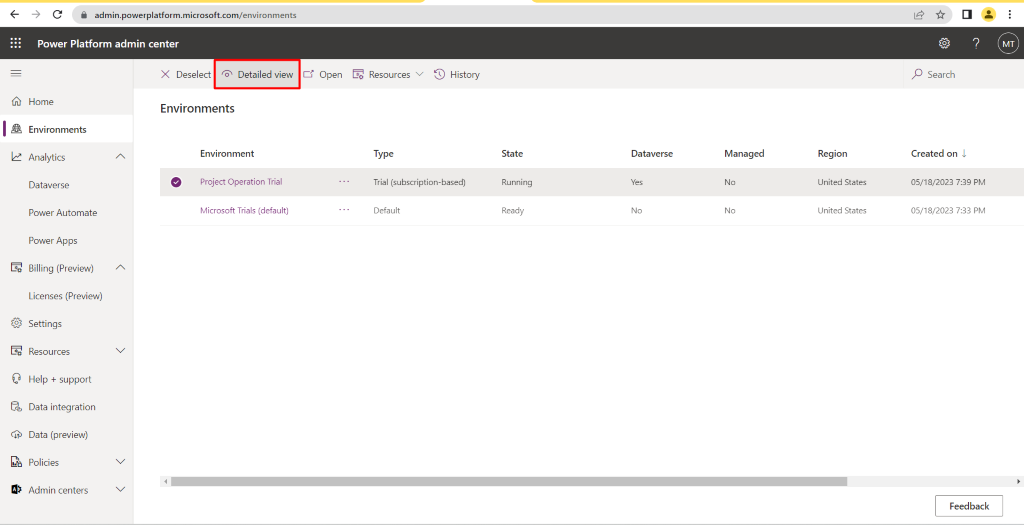Collapse the Billing (Preview) section chevron

point(120,268)
